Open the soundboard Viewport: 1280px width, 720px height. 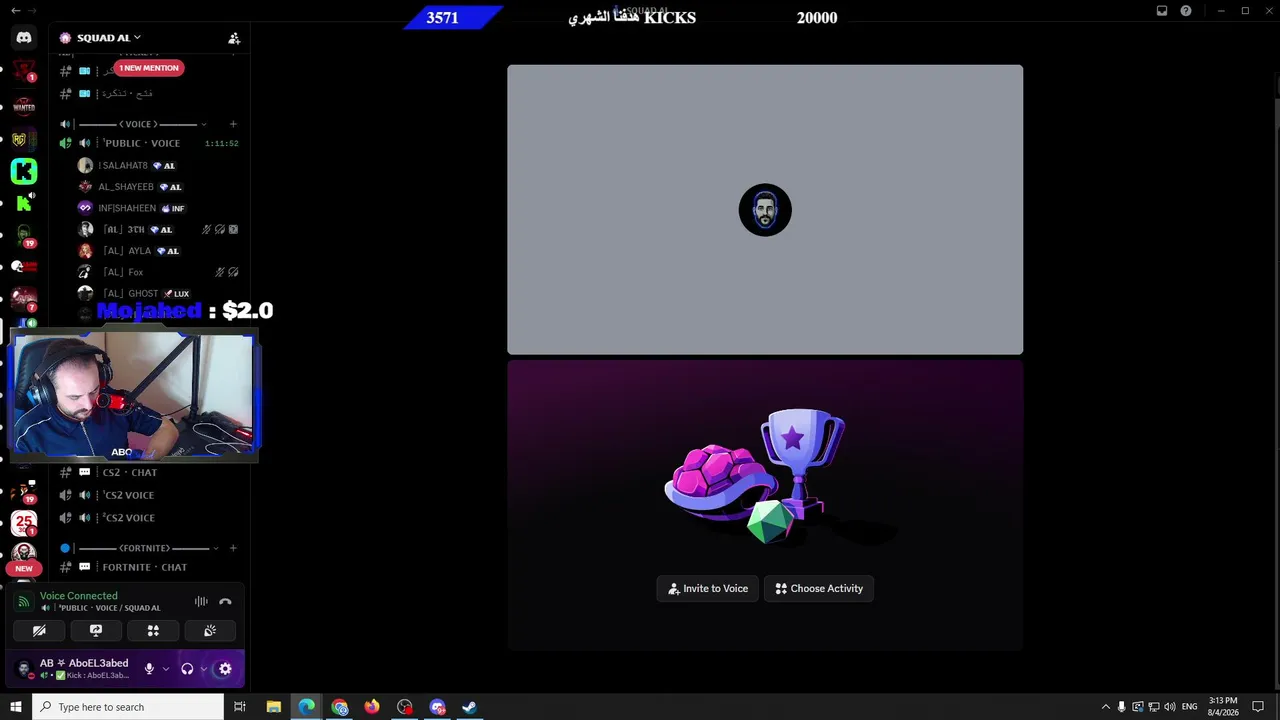(210, 631)
